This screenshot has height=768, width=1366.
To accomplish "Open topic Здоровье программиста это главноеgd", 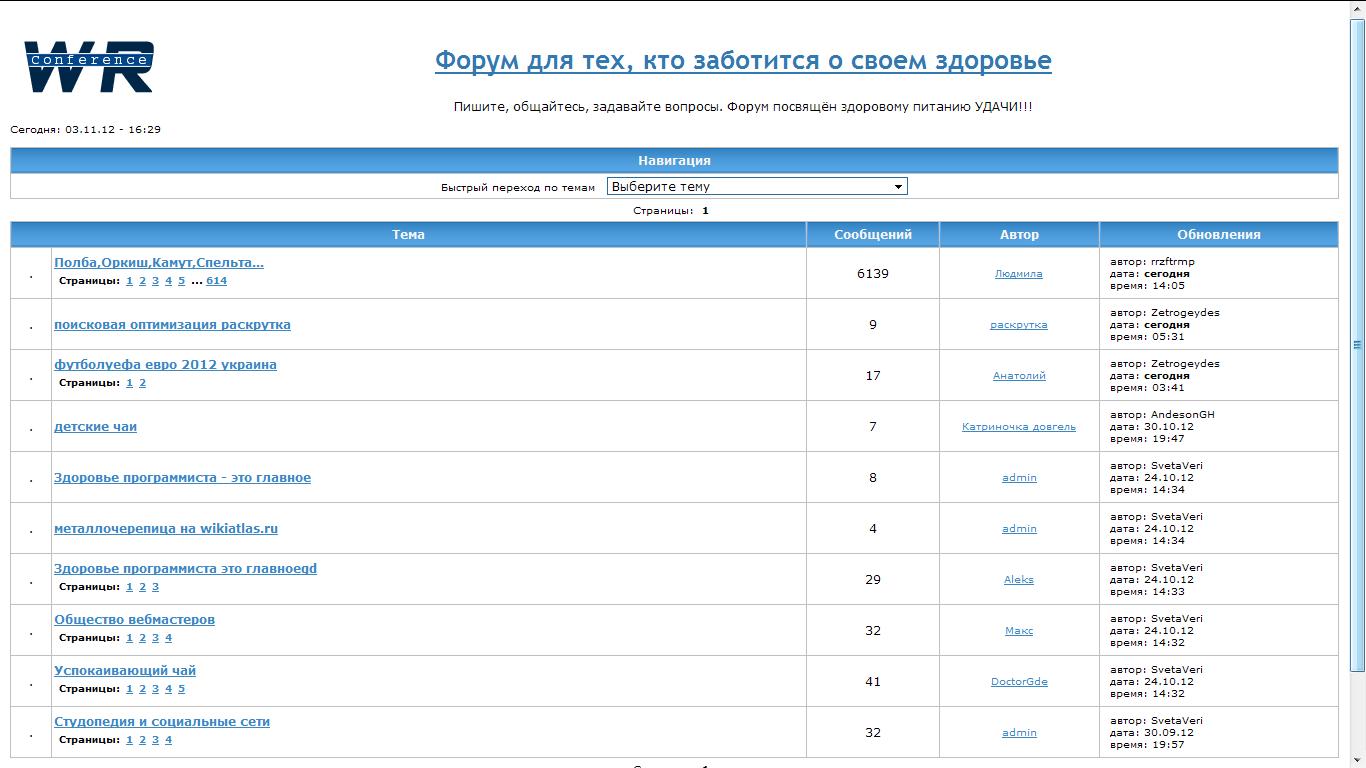I will pos(185,569).
